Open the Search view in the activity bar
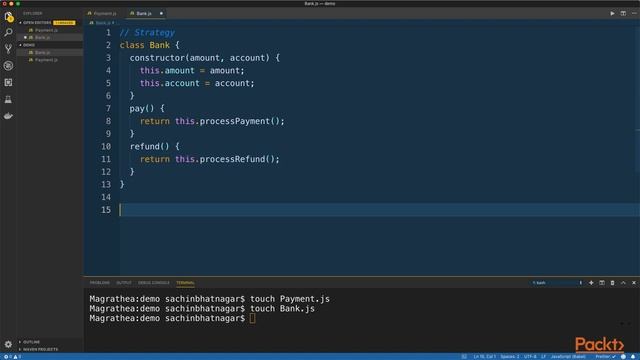The image size is (640, 360). tap(8, 32)
